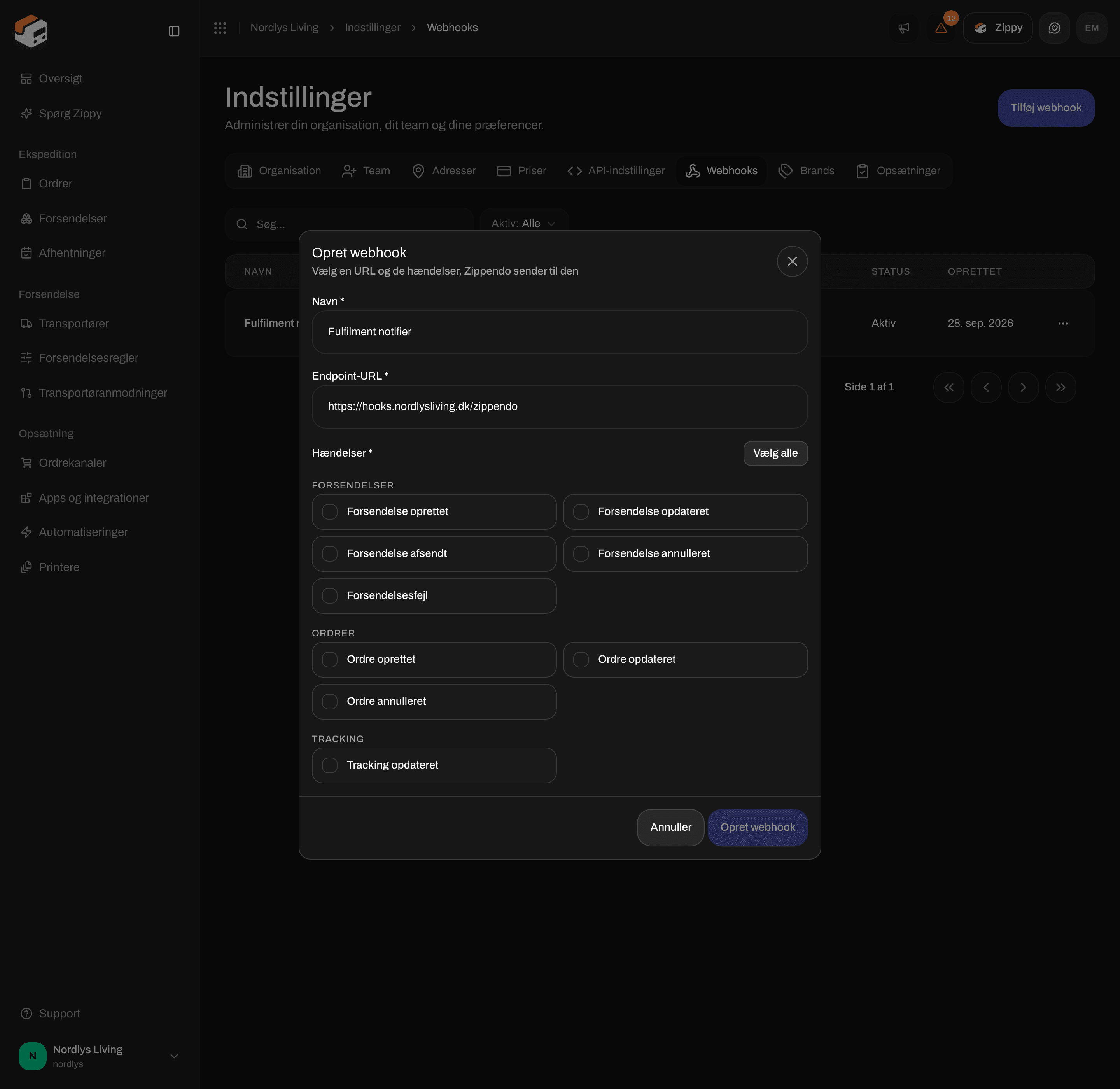The width and height of the screenshot is (1120, 1089).
Task: Open the warning alerts icon with badge
Action: tap(941, 28)
